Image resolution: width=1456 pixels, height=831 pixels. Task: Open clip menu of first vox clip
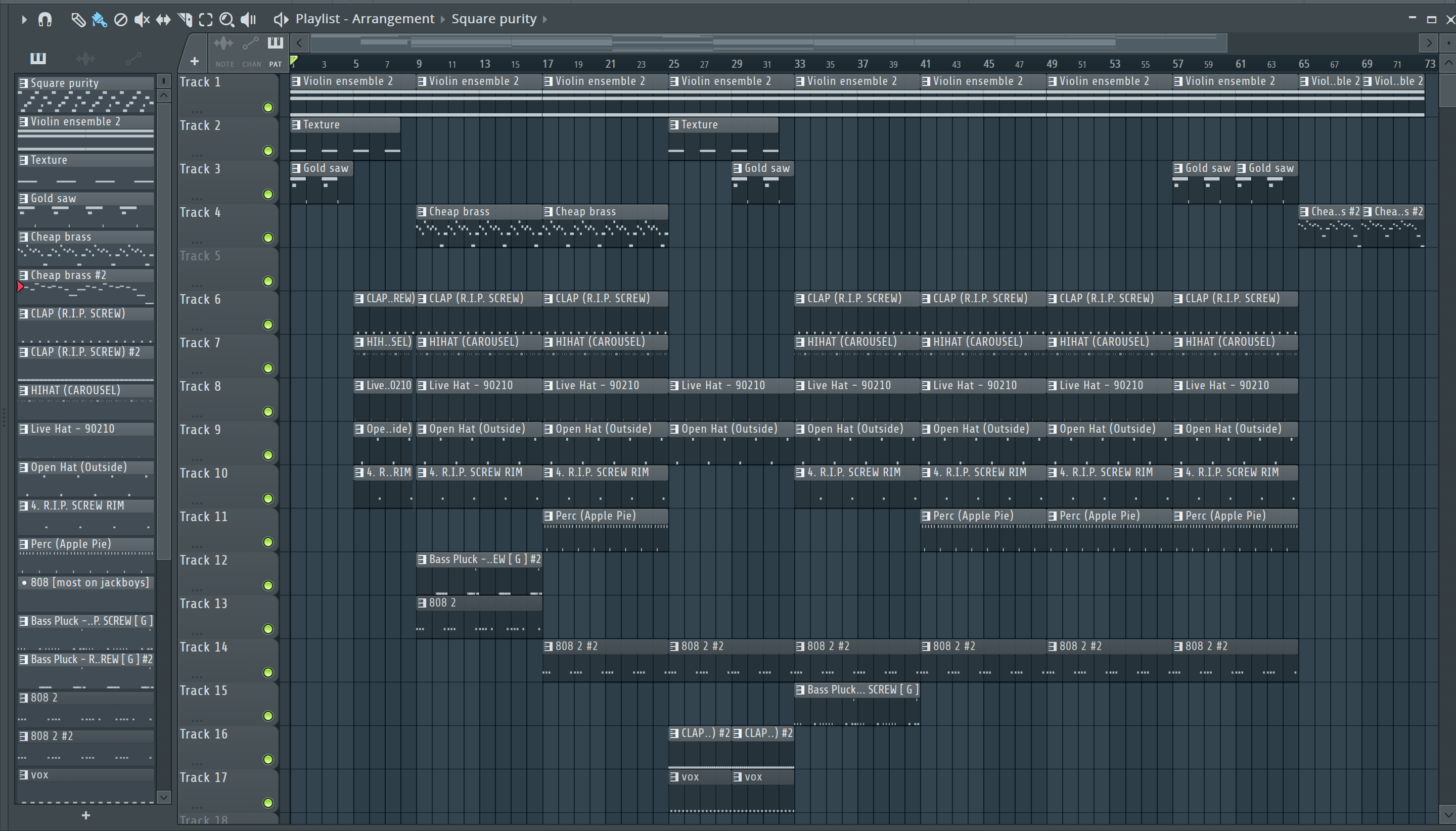[674, 777]
